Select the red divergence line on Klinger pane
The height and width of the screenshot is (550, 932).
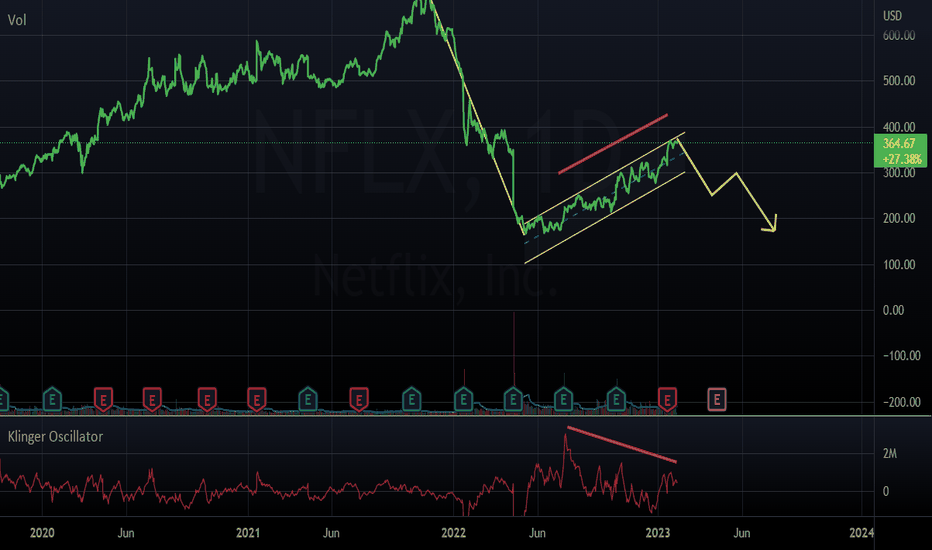pyautogui.click(x=622, y=445)
